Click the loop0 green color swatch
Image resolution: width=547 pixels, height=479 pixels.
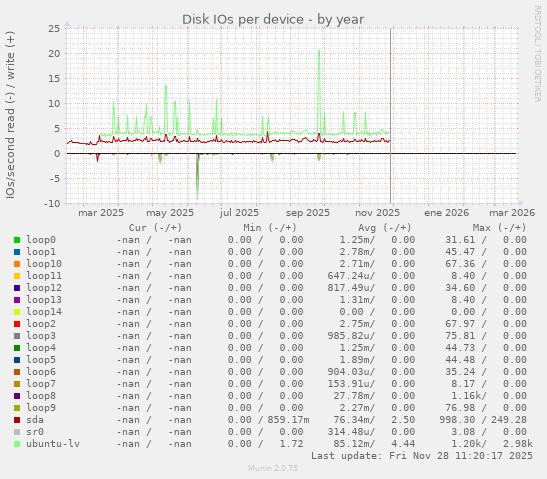point(17,240)
